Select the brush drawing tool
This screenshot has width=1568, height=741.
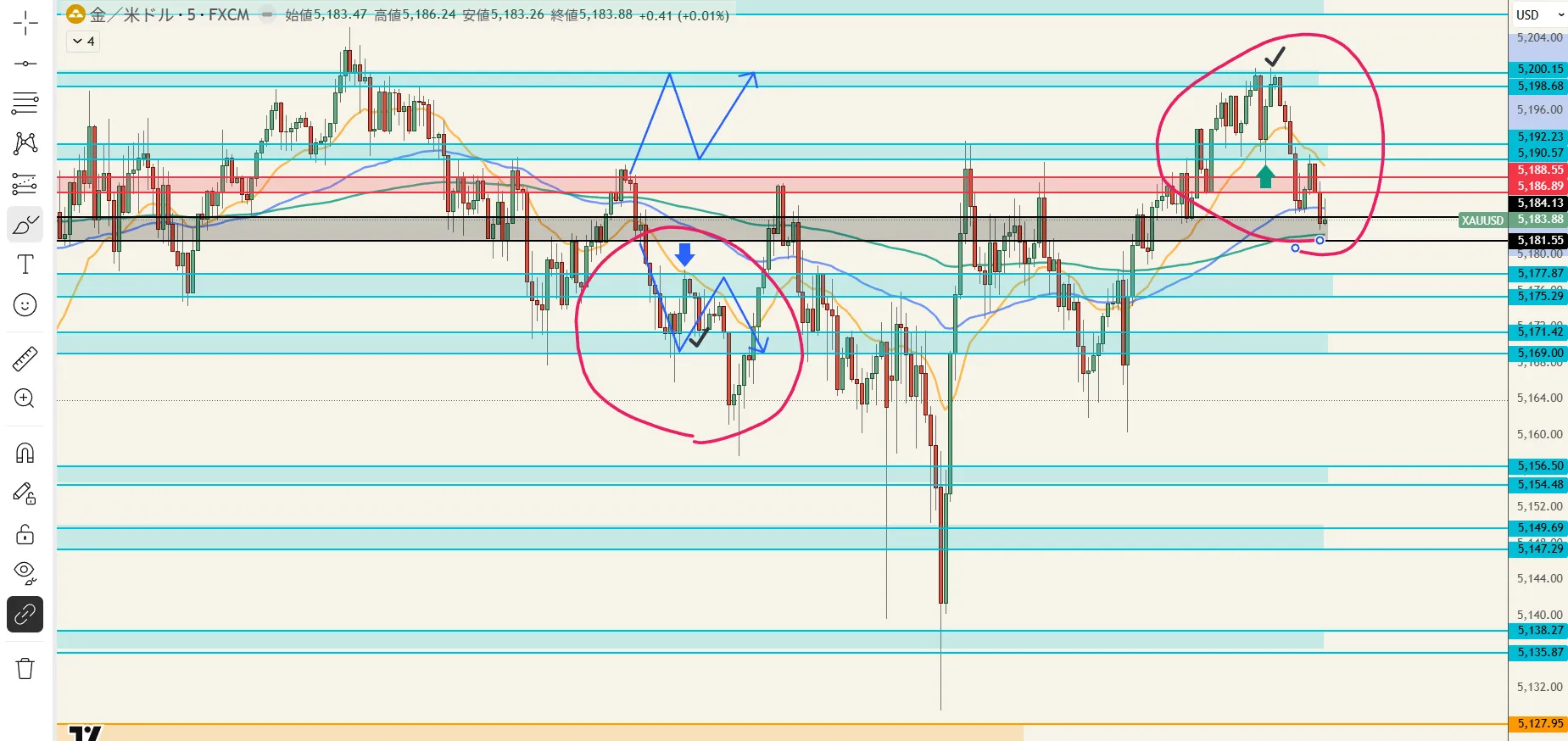(x=25, y=225)
